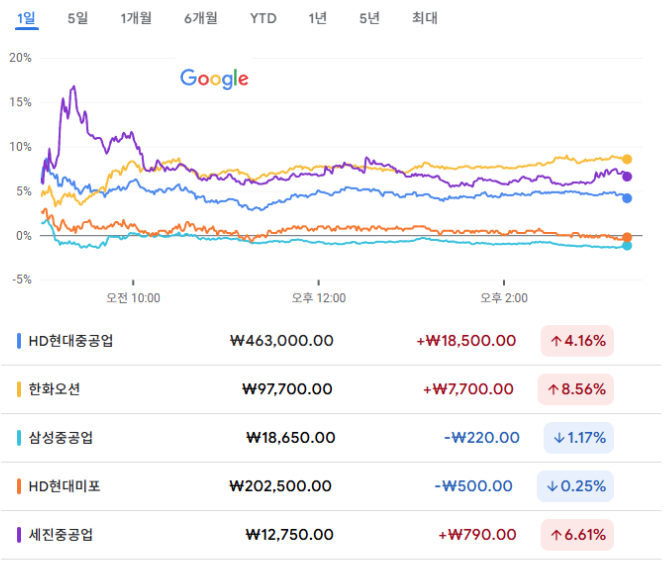Click the purple end-point dot on chart
The height and width of the screenshot is (568, 669).
627,177
